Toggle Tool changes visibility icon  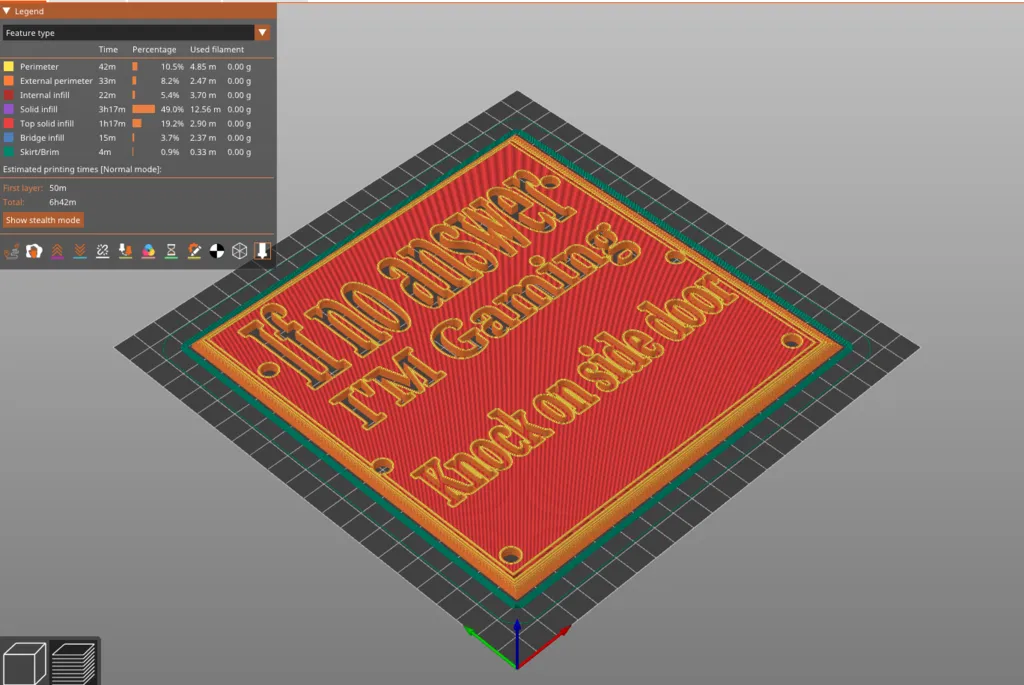[125, 251]
